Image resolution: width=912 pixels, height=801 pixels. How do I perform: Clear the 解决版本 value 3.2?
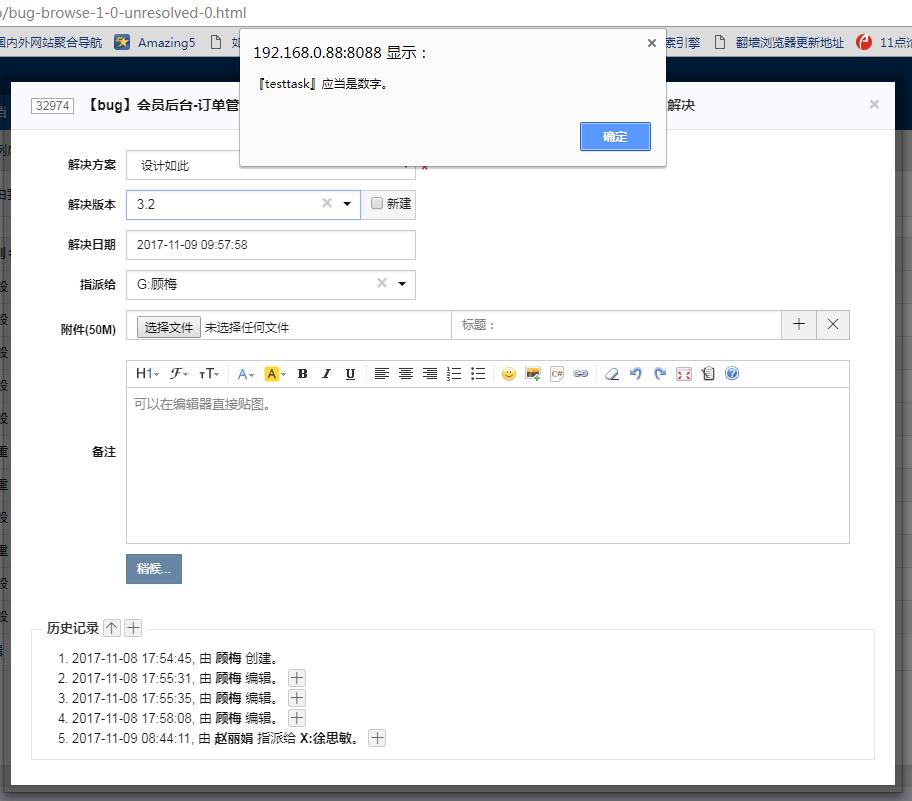pyautogui.click(x=327, y=203)
